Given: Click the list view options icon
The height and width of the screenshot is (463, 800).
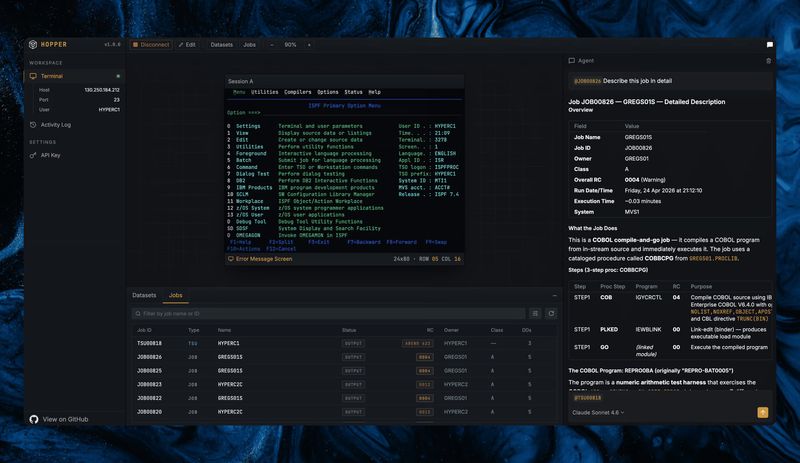Looking at the screenshot, I should (x=535, y=313).
